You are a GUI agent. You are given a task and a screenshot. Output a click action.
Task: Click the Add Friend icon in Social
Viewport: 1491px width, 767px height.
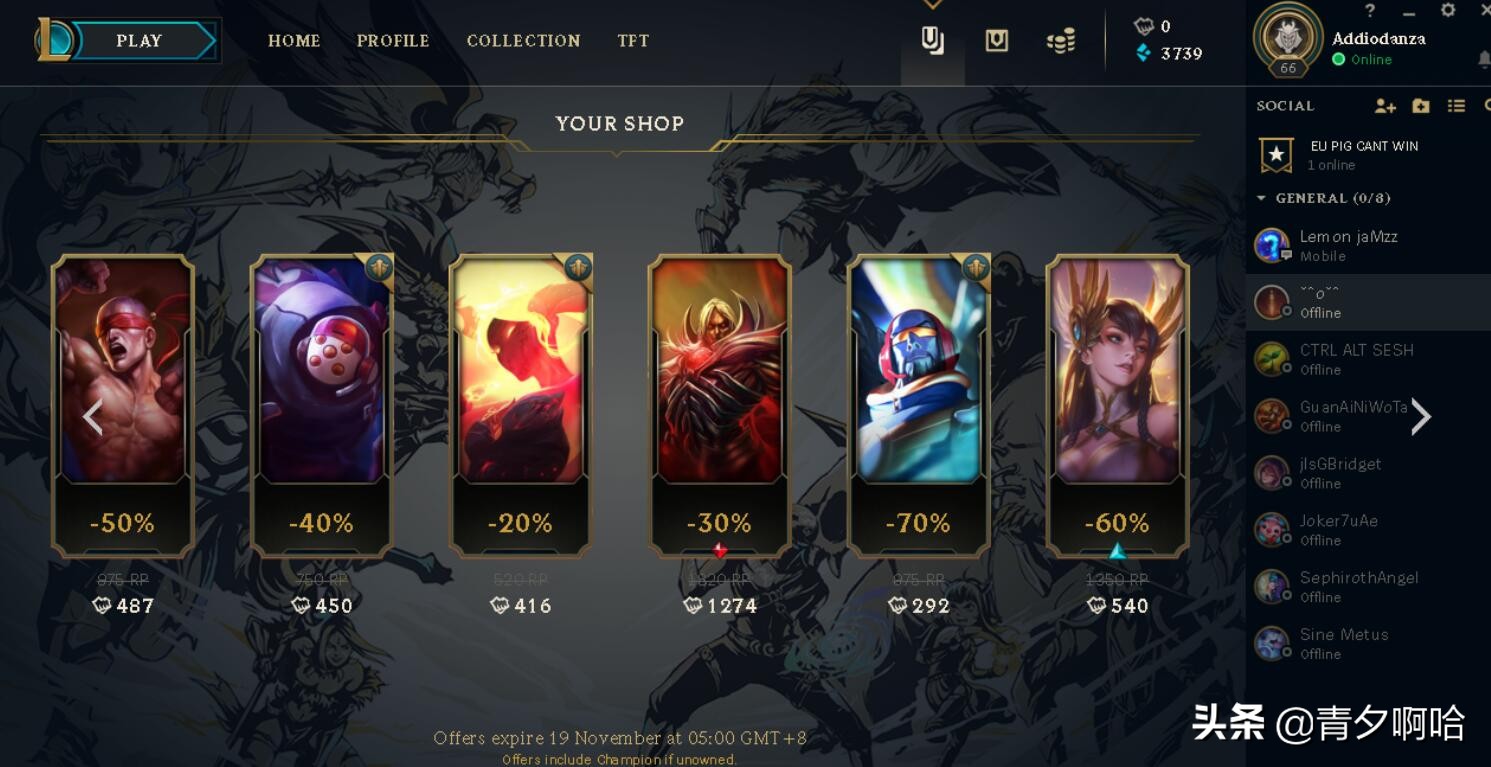[1385, 106]
